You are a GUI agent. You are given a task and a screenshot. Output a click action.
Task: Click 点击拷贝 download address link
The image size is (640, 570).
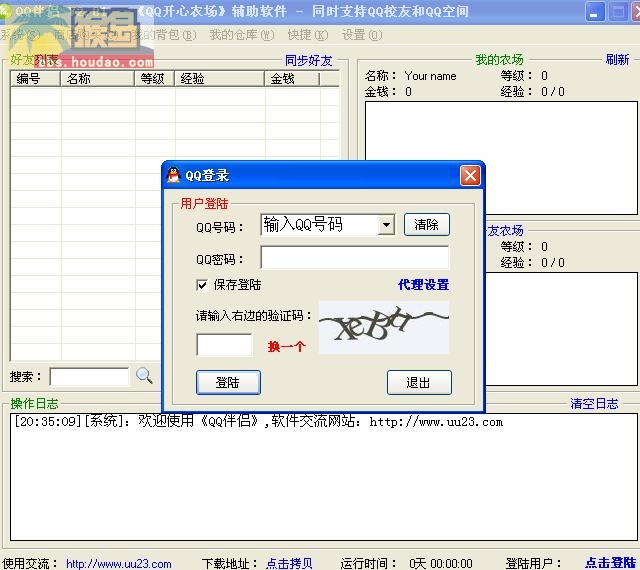coord(289,564)
